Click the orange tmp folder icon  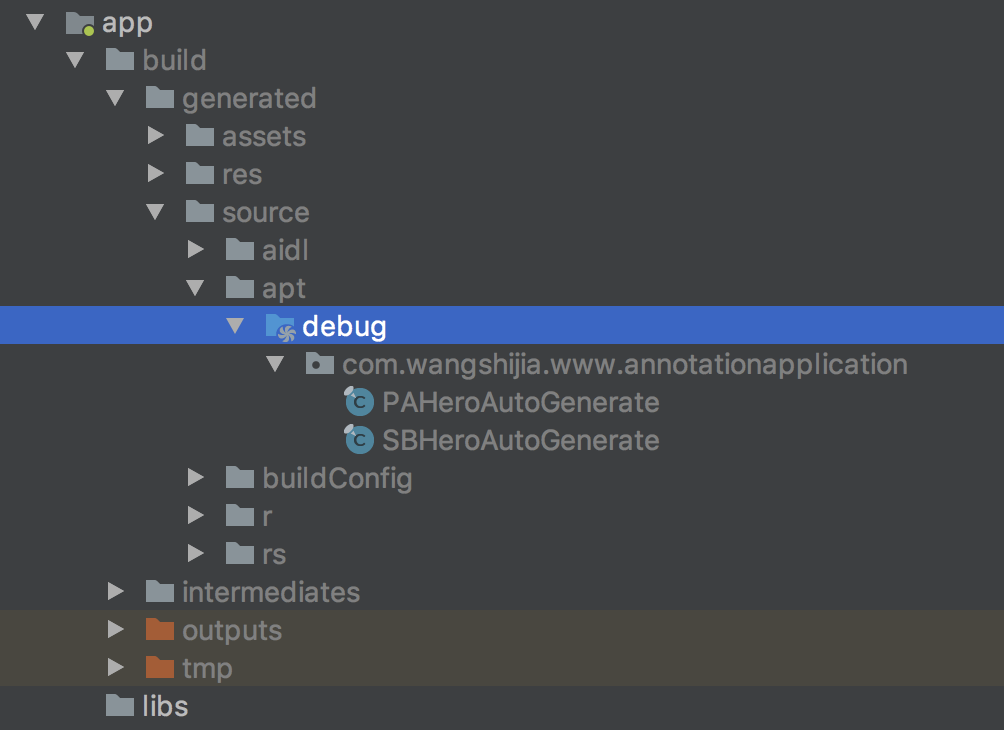159,668
